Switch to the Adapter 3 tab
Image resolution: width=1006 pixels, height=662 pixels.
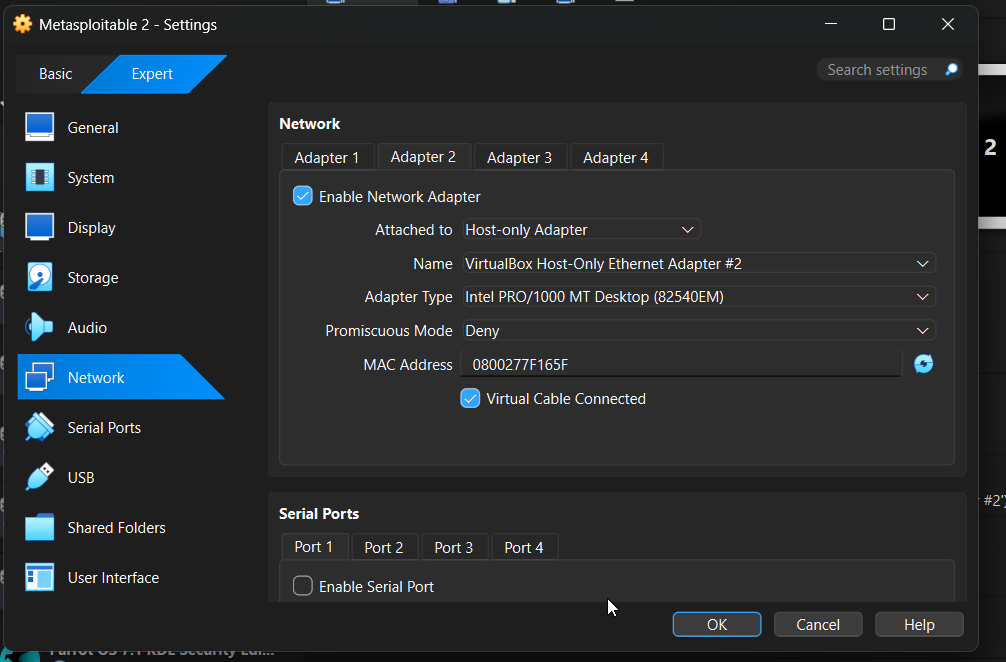[519, 158]
